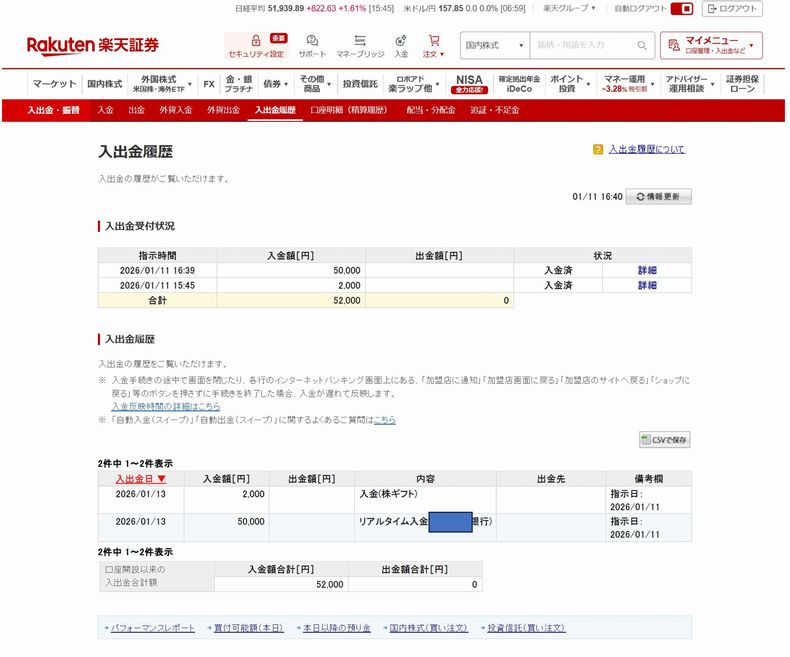The image size is (790, 657).
Task: Switch to the 入金 tab
Action: pos(105,110)
